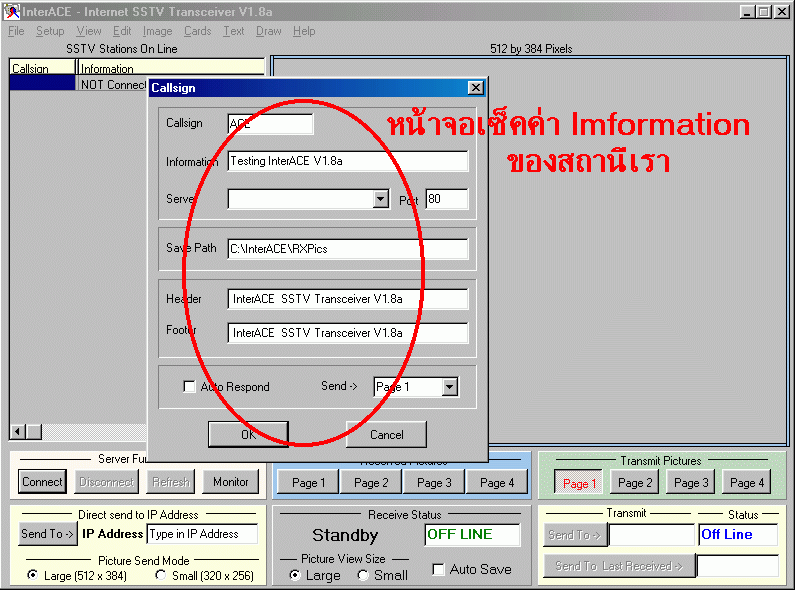Click the Callsign column header

tap(43, 67)
